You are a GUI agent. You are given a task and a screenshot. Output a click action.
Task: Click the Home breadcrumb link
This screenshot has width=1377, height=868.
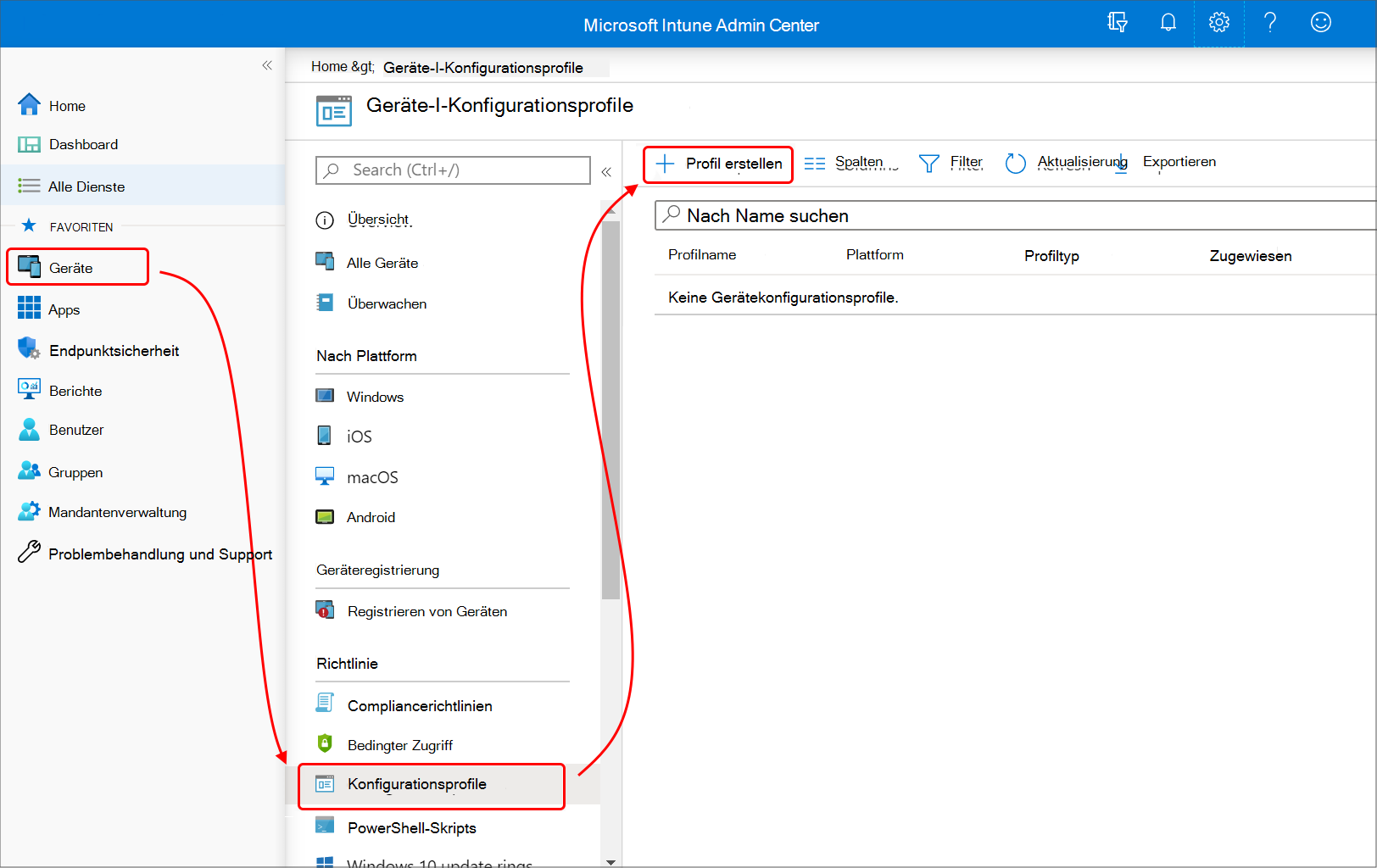pyautogui.click(x=329, y=66)
